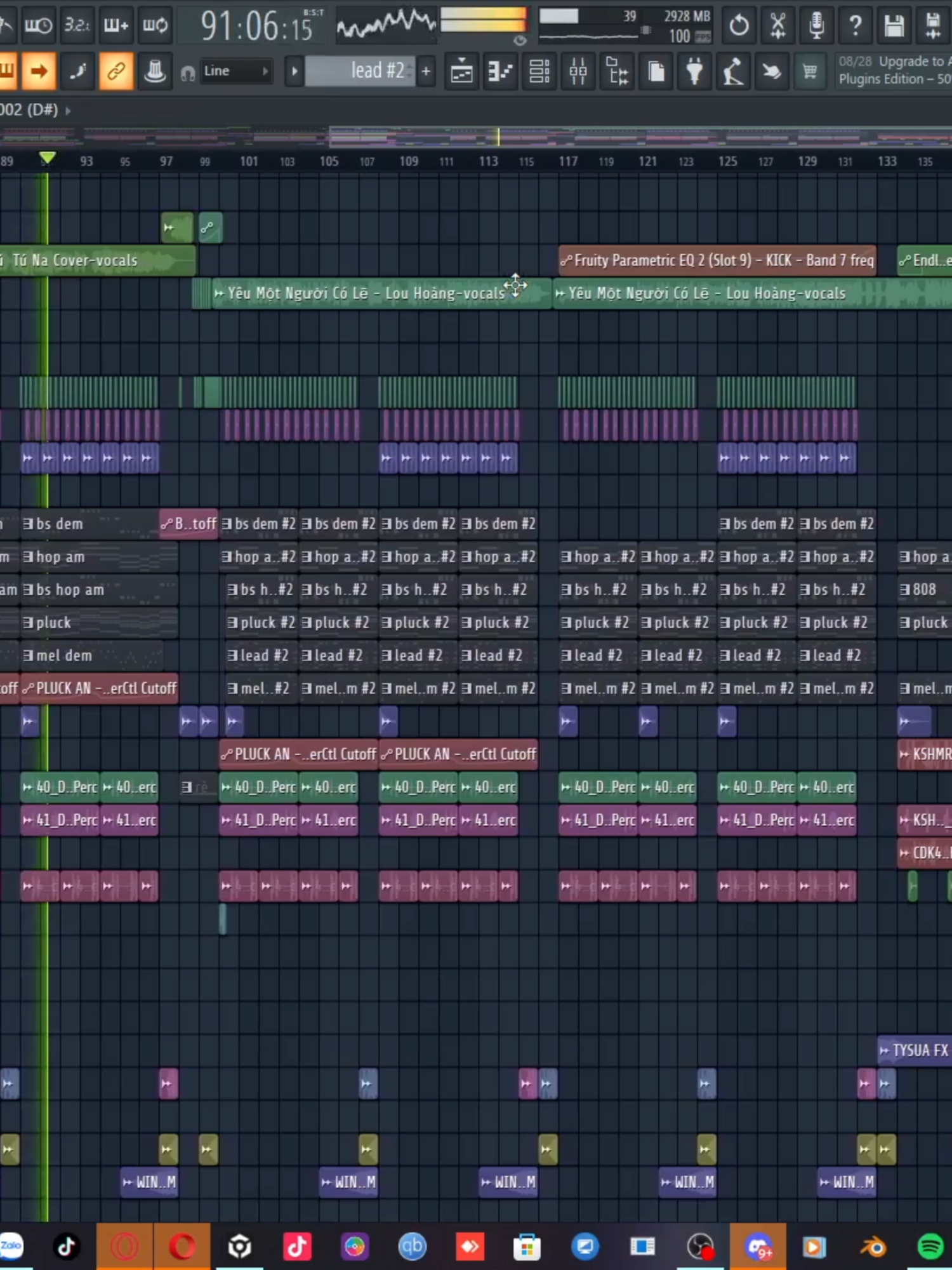The width and height of the screenshot is (952, 1270).
Task: Toggle the 3.2. countdown before recording
Action: 77,25
